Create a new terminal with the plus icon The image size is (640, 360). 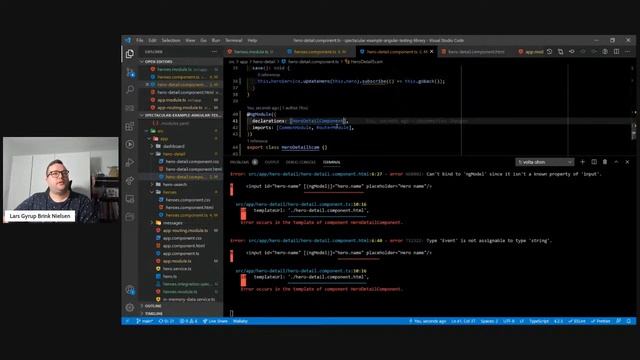click(582, 162)
